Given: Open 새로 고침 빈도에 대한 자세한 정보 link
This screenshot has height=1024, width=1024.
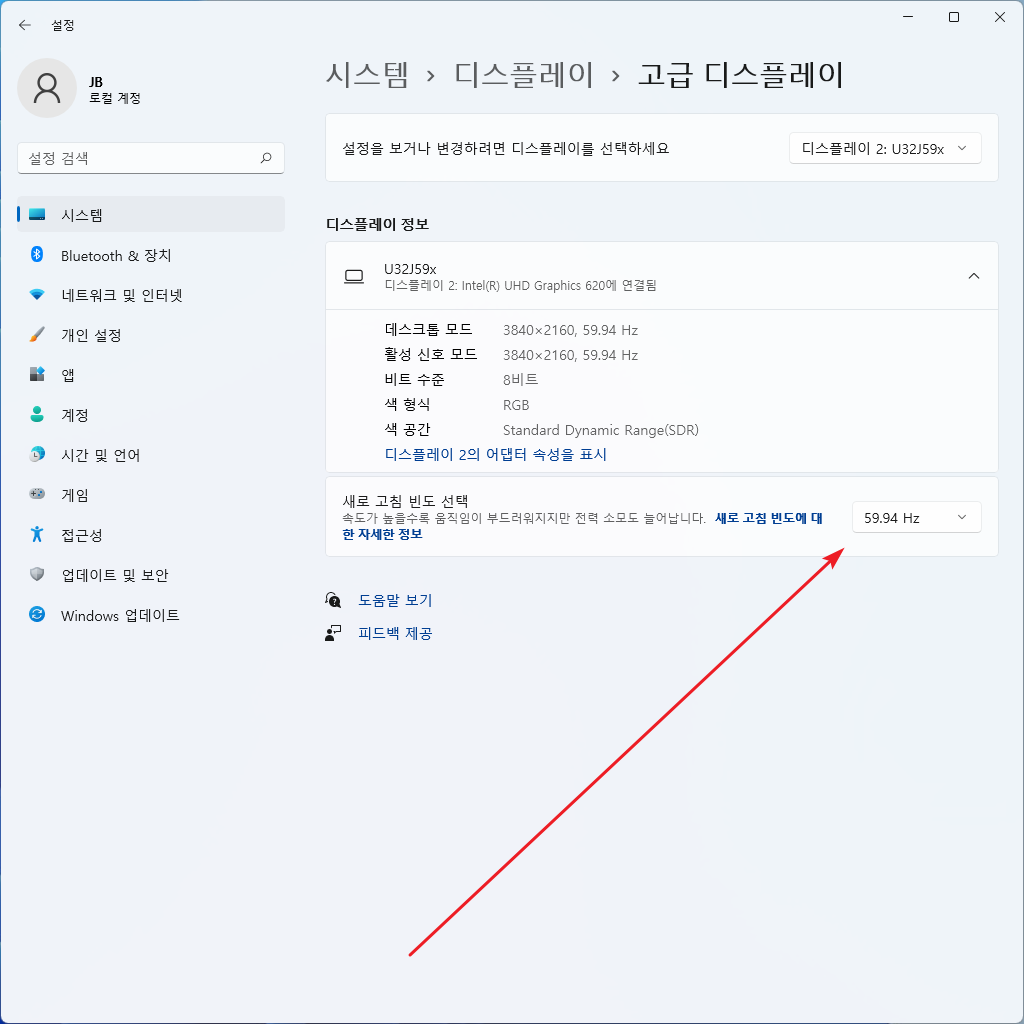Looking at the screenshot, I should tap(582, 526).
